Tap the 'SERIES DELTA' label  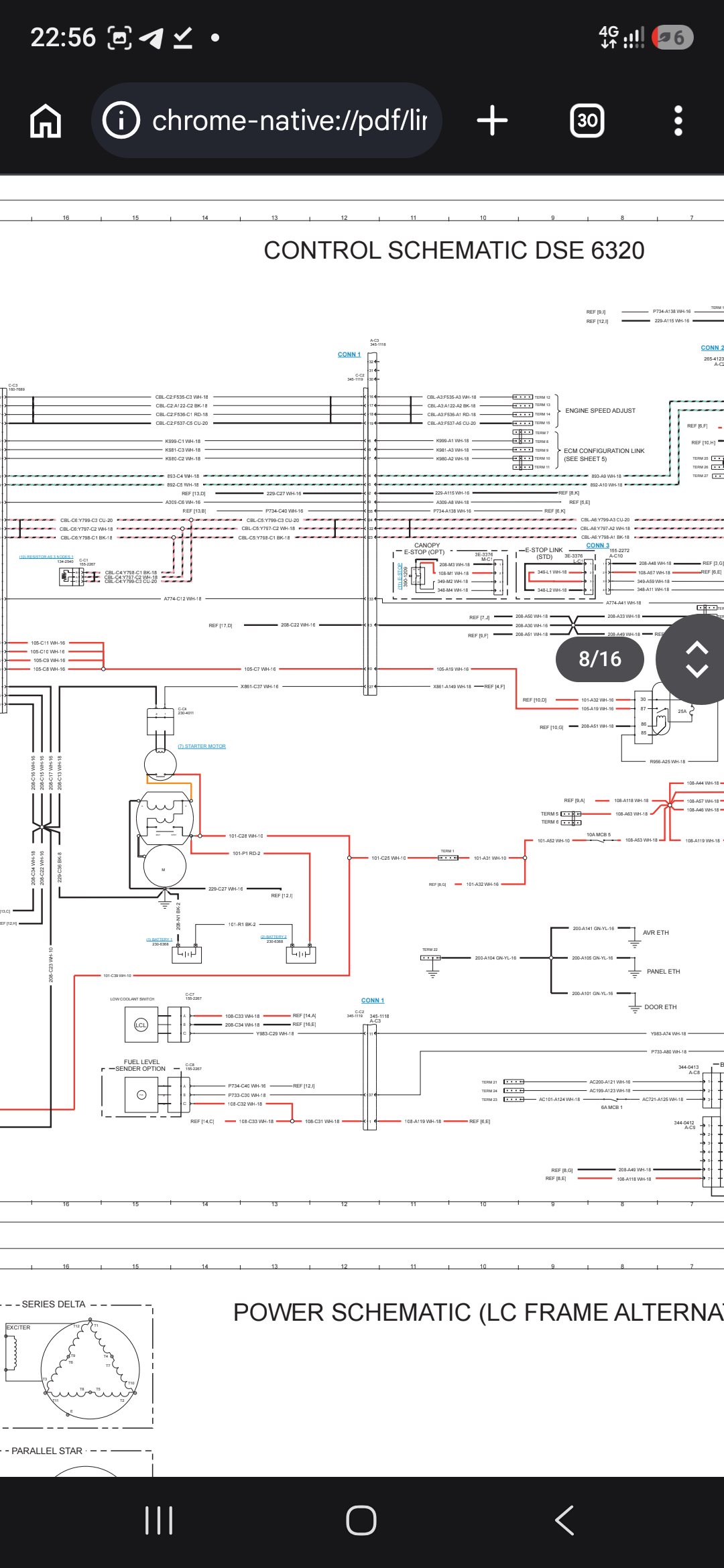54,1304
